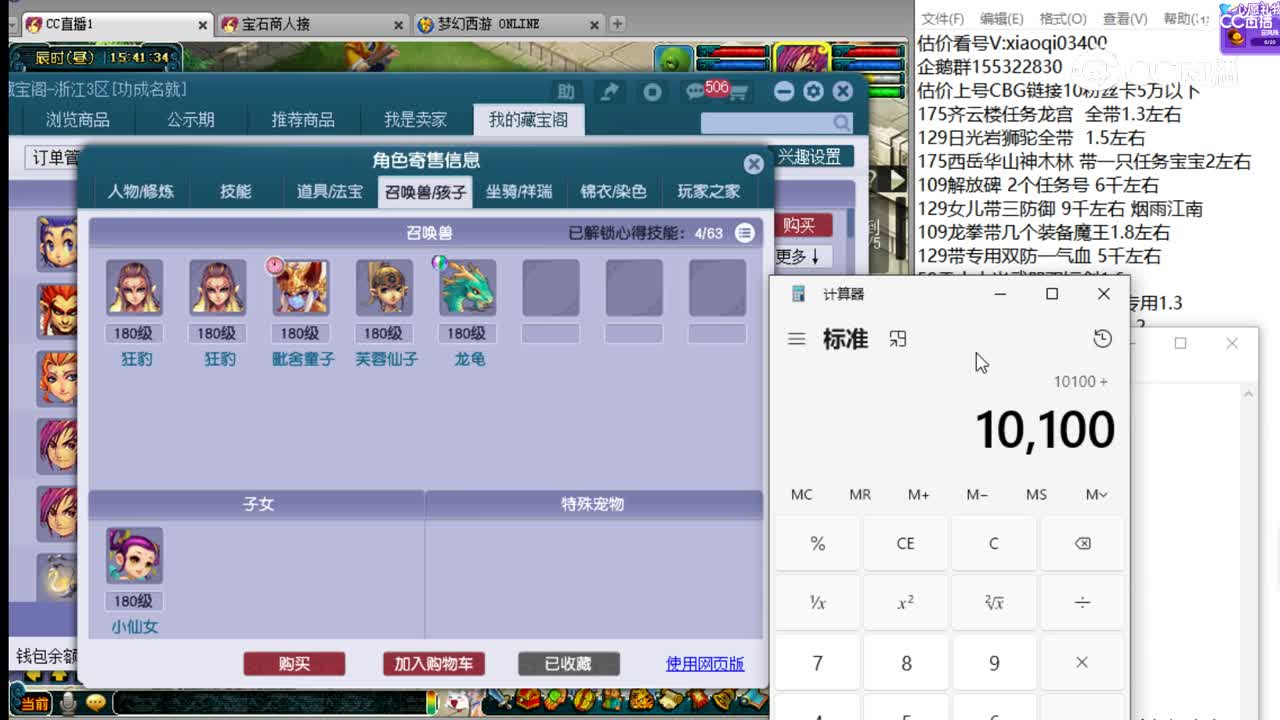This screenshot has height=720, width=1280.
Task: Click the 藏宝阁 search input field
Action: 766,123
